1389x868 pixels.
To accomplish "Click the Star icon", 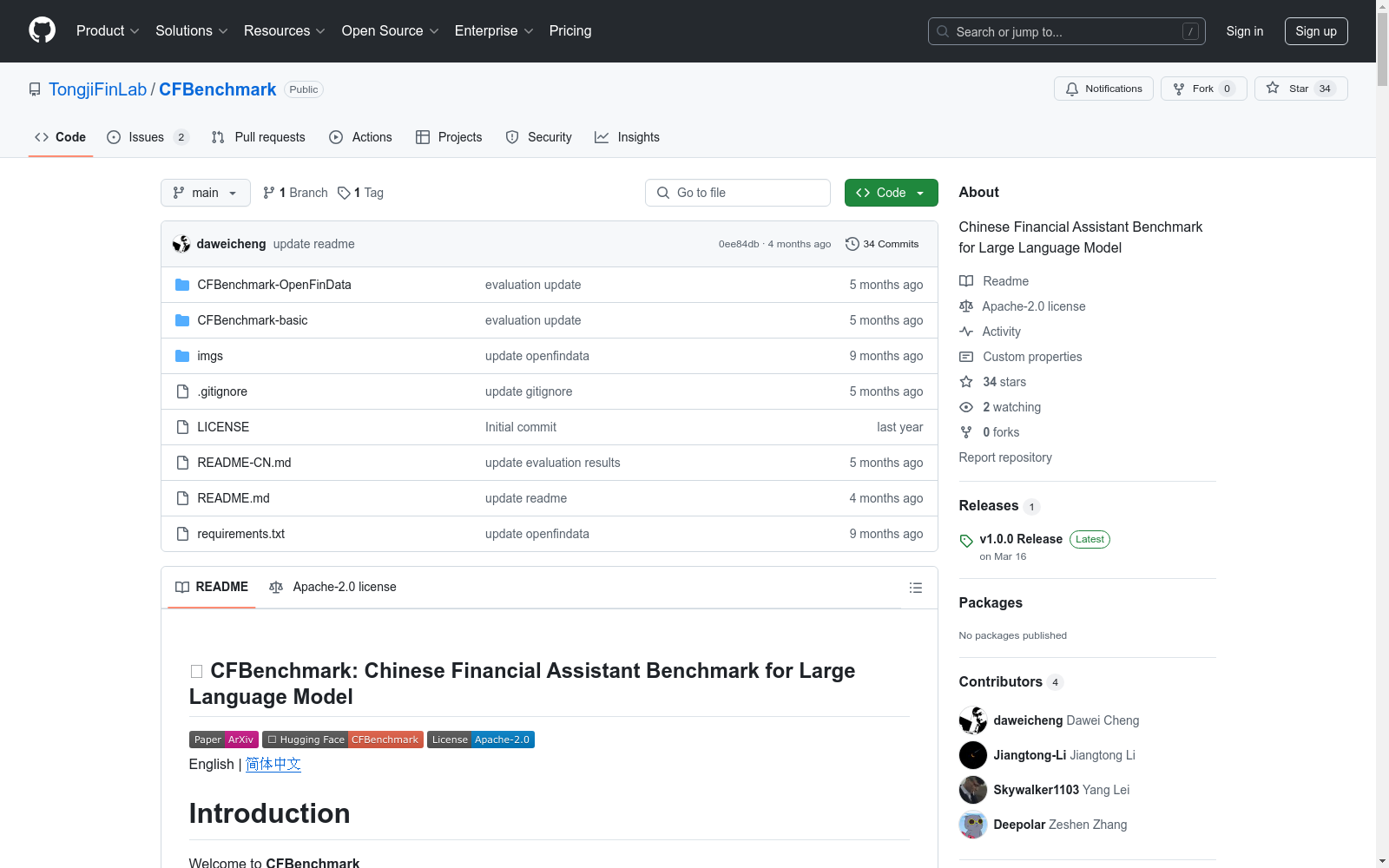I will pos(1273,88).
